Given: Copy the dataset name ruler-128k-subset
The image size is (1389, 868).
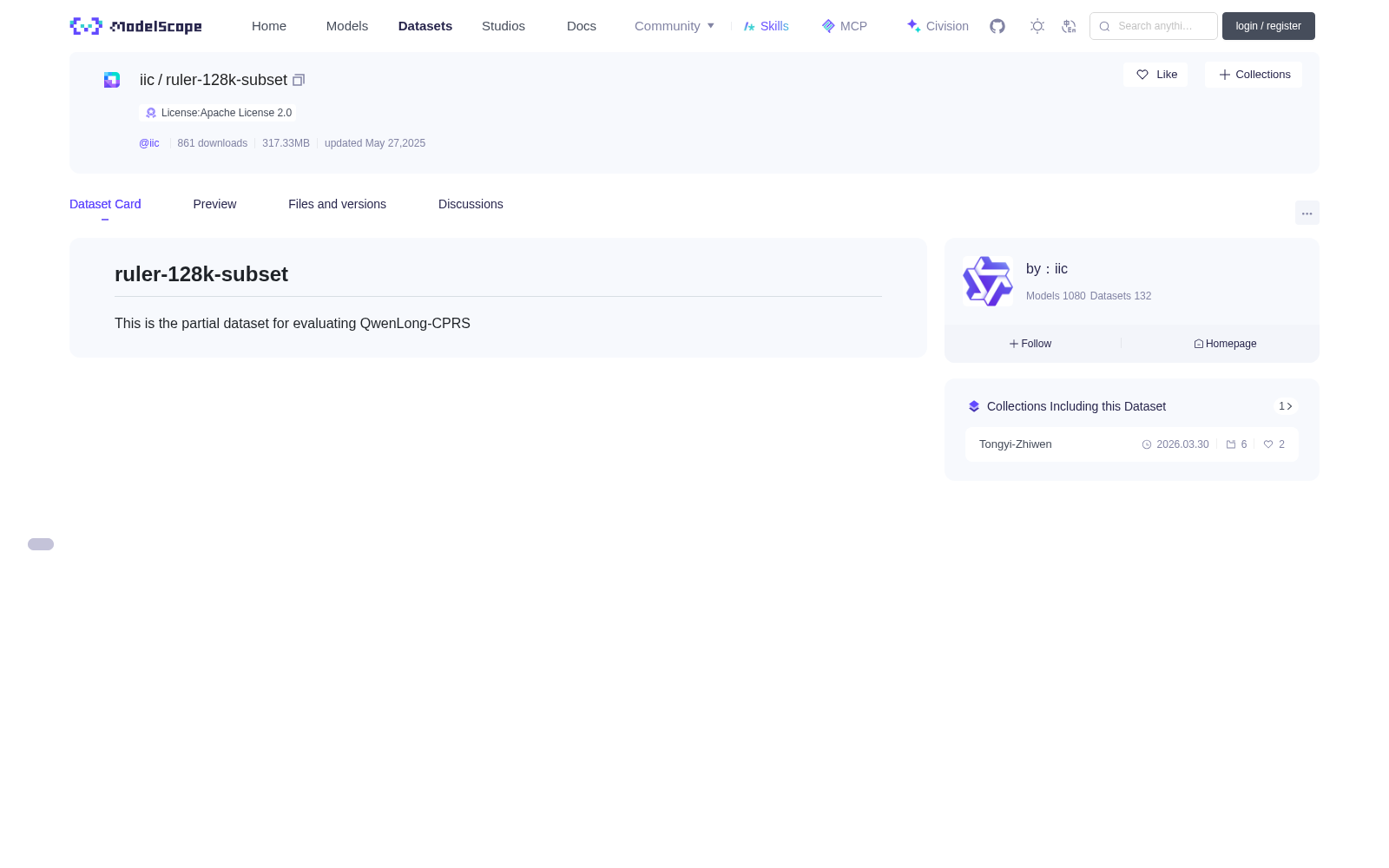Looking at the screenshot, I should tap(299, 80).
